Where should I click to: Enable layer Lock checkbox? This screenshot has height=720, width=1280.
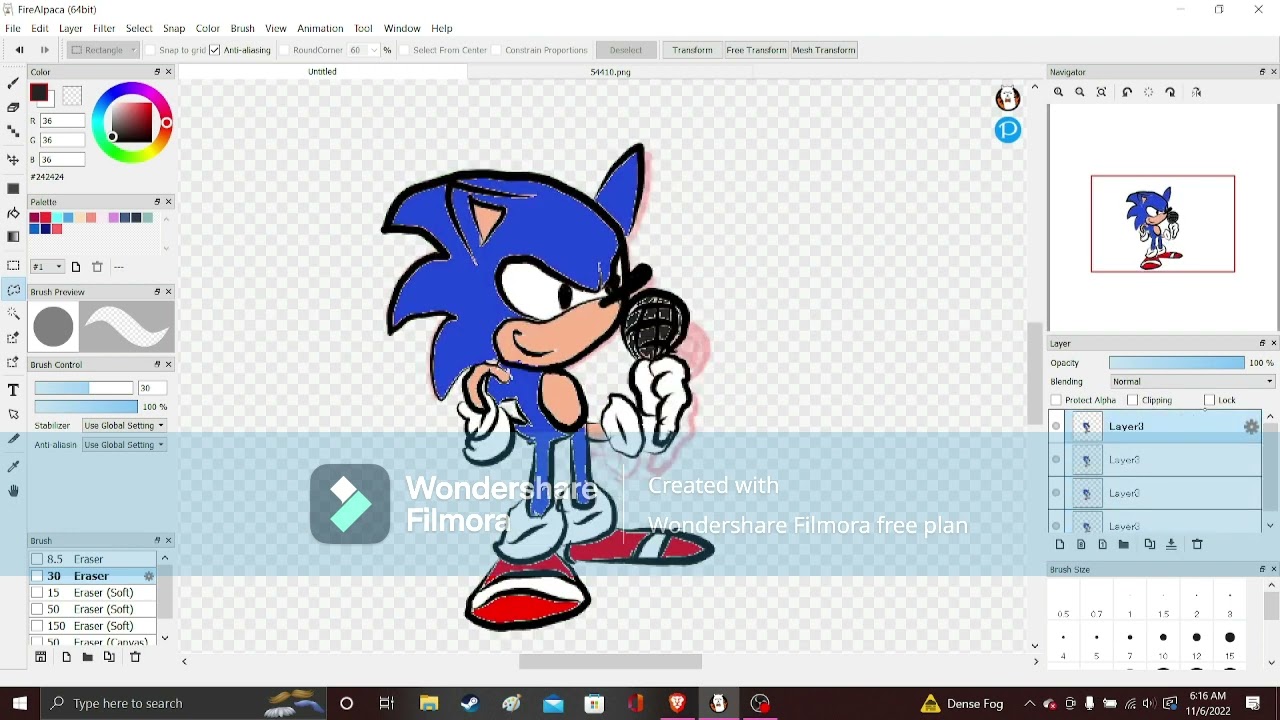pos(1209,400)
